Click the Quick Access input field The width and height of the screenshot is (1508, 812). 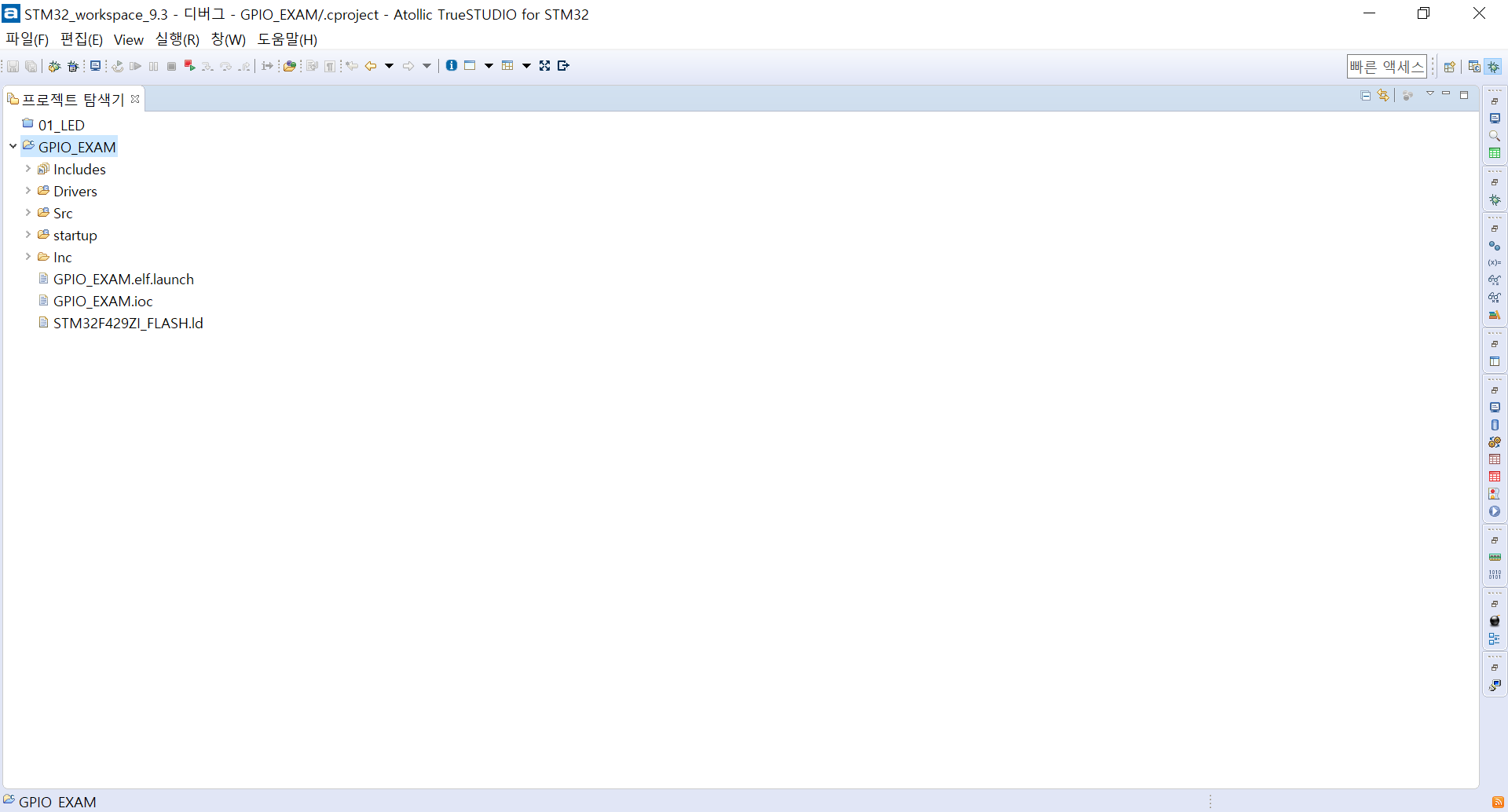tap(1387, 67)
